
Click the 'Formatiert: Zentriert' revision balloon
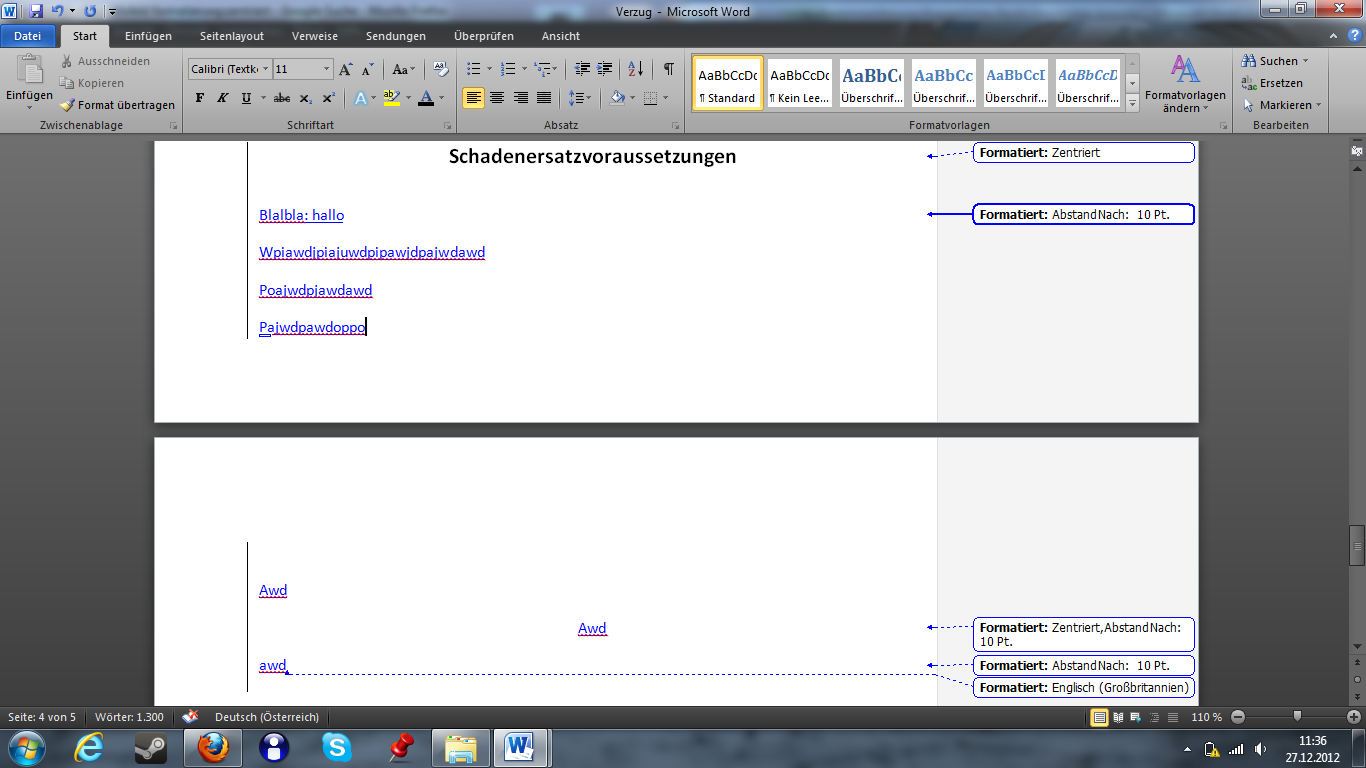1083,153
